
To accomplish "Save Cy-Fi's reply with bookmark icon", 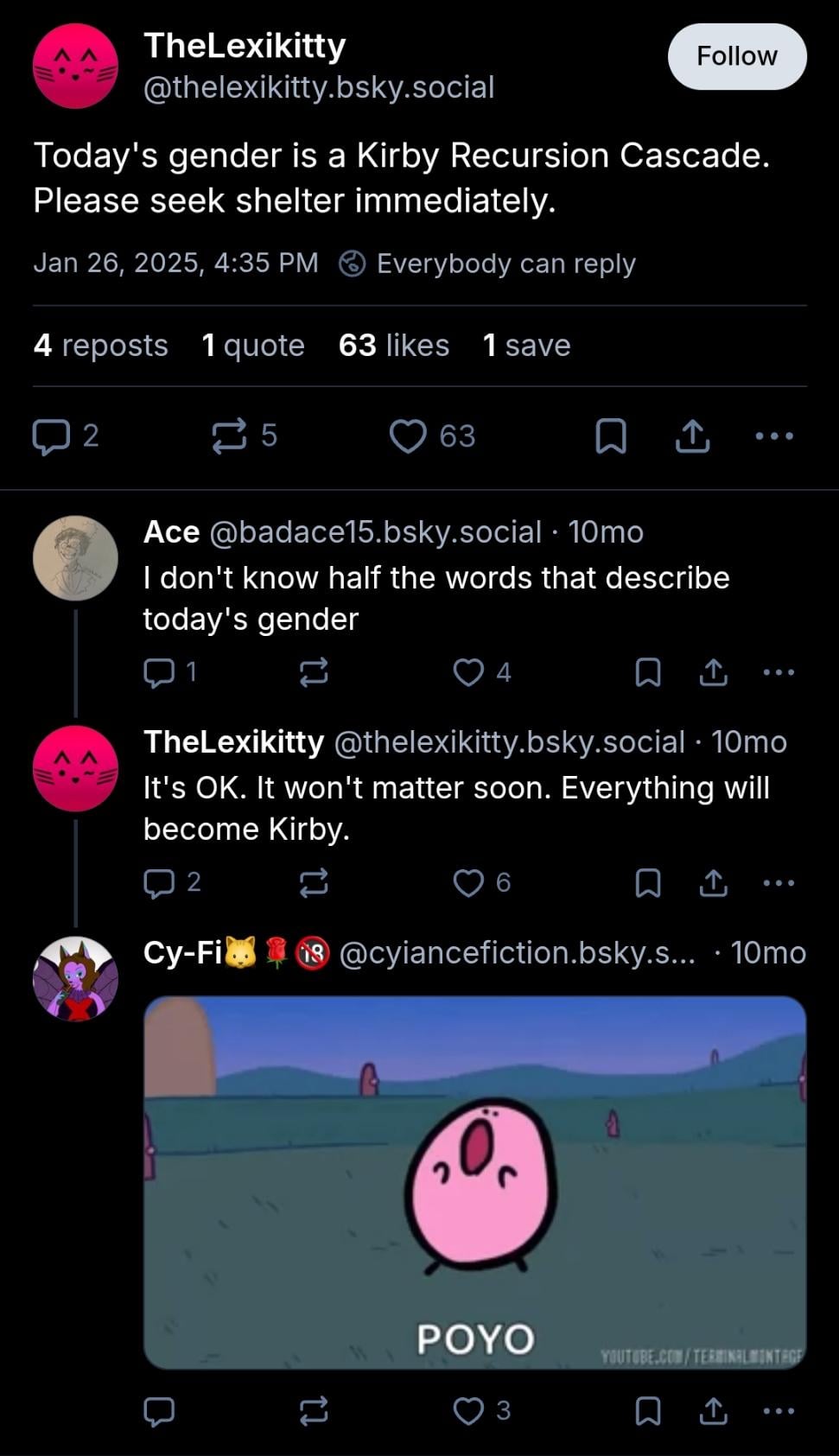I will pyautogui.click(x=648, y=1411).
